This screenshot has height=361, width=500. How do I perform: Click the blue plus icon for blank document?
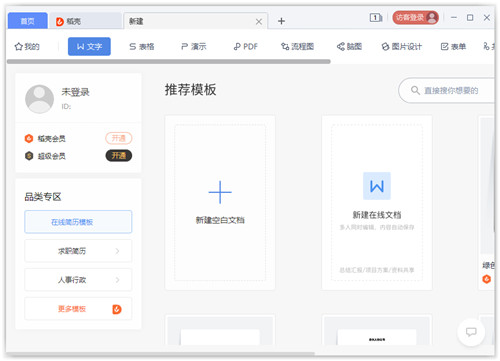pyautogui.click(x=220, y=192)
